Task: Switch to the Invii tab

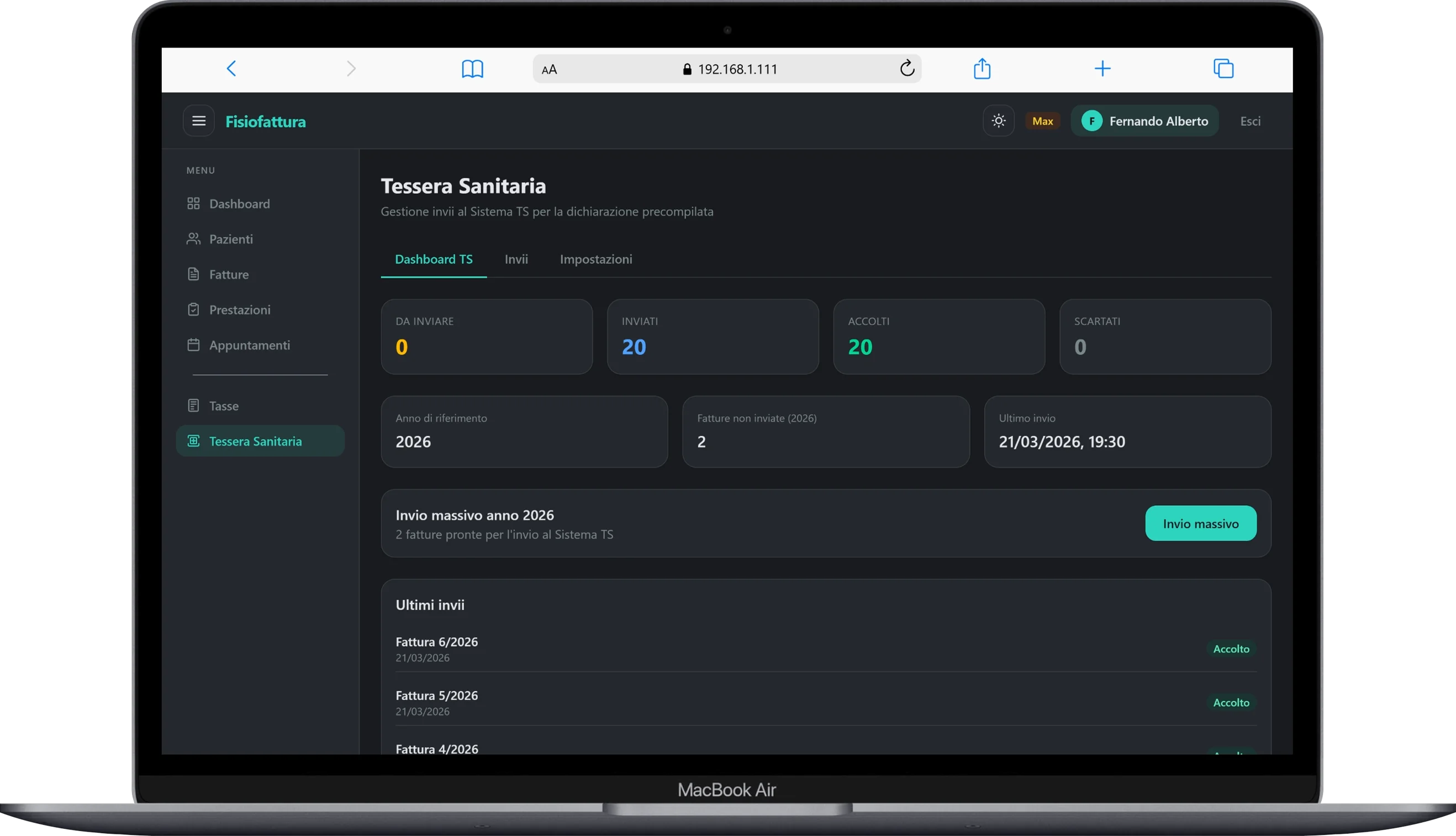Action: (516, 259)
